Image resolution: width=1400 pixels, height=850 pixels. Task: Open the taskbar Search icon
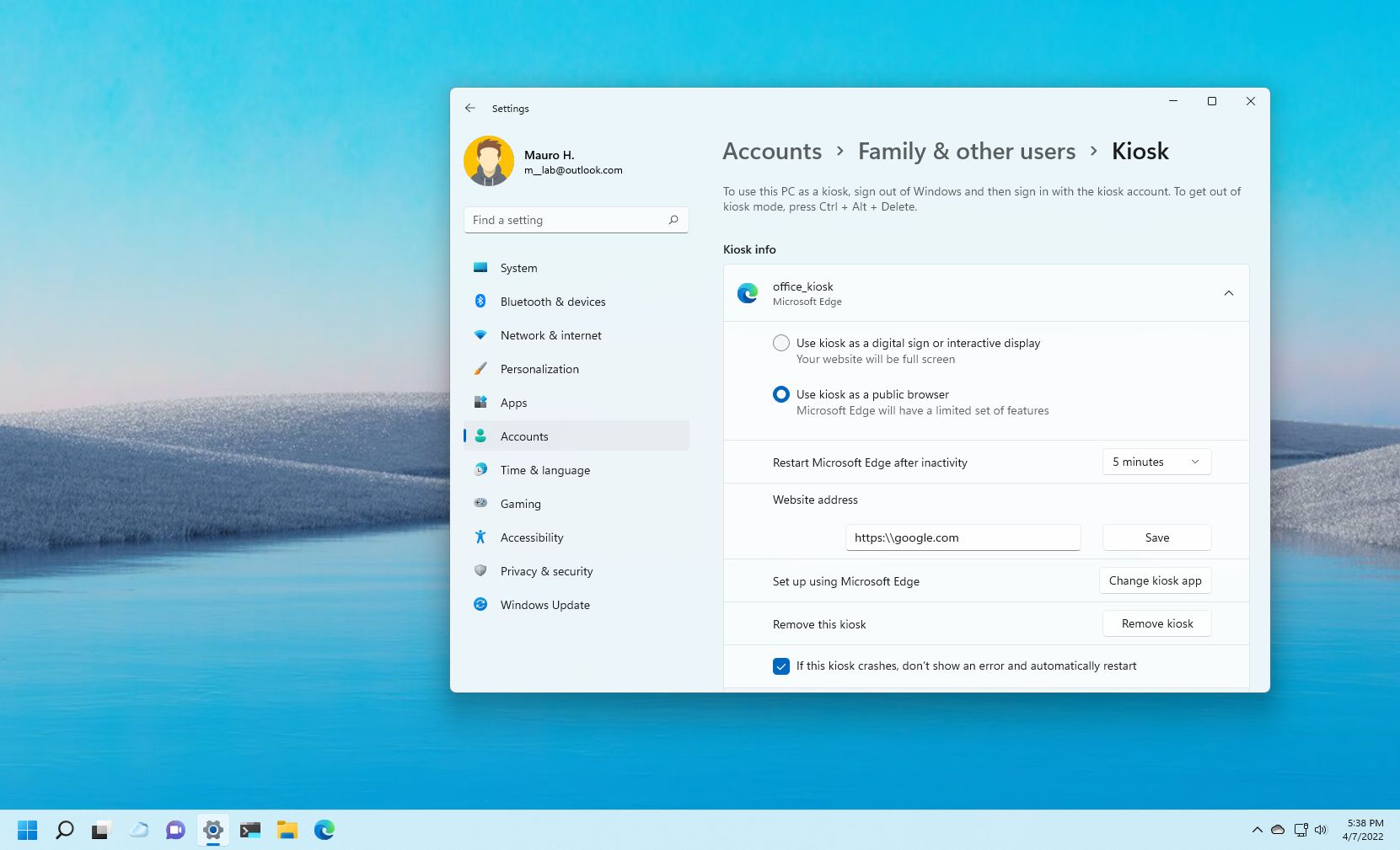point(65,830)
